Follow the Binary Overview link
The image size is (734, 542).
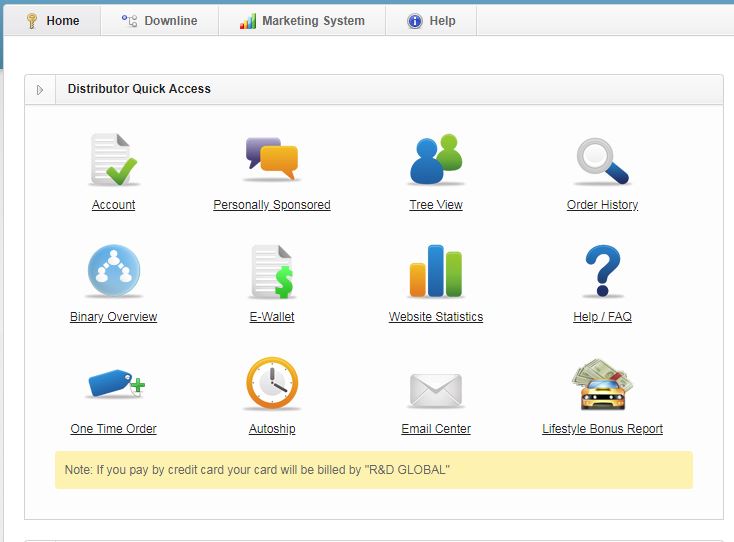tap(114, 316)
